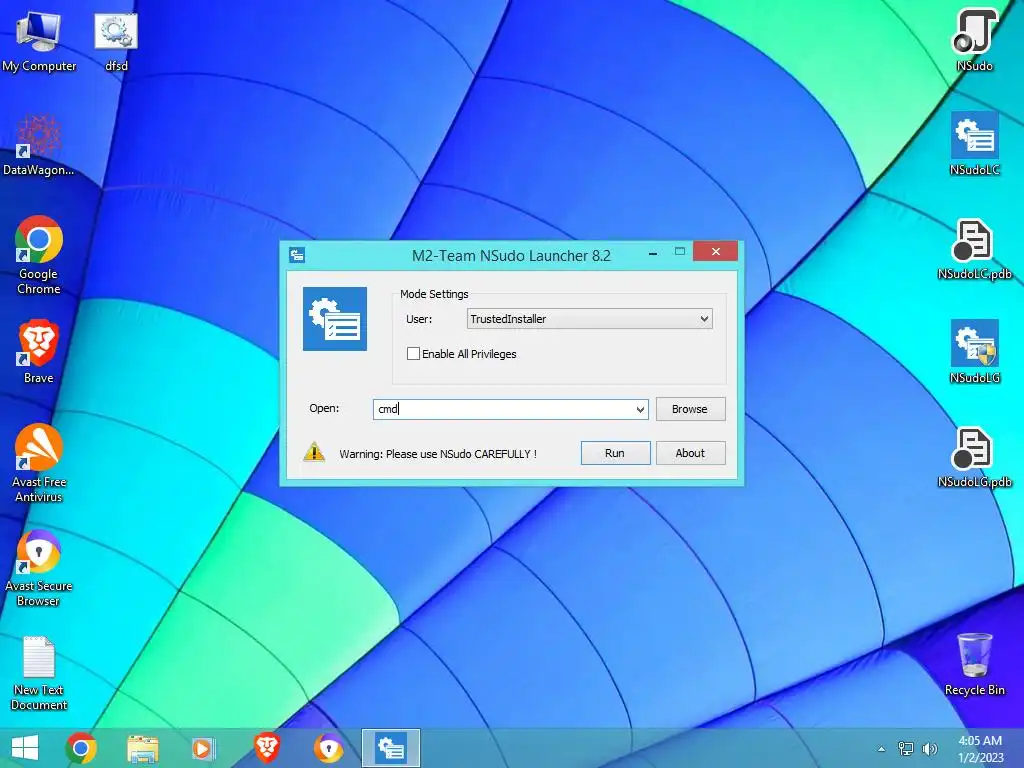Select the New Text Document file icon
The image size is (1024, 768).
(x=39, y=673)
